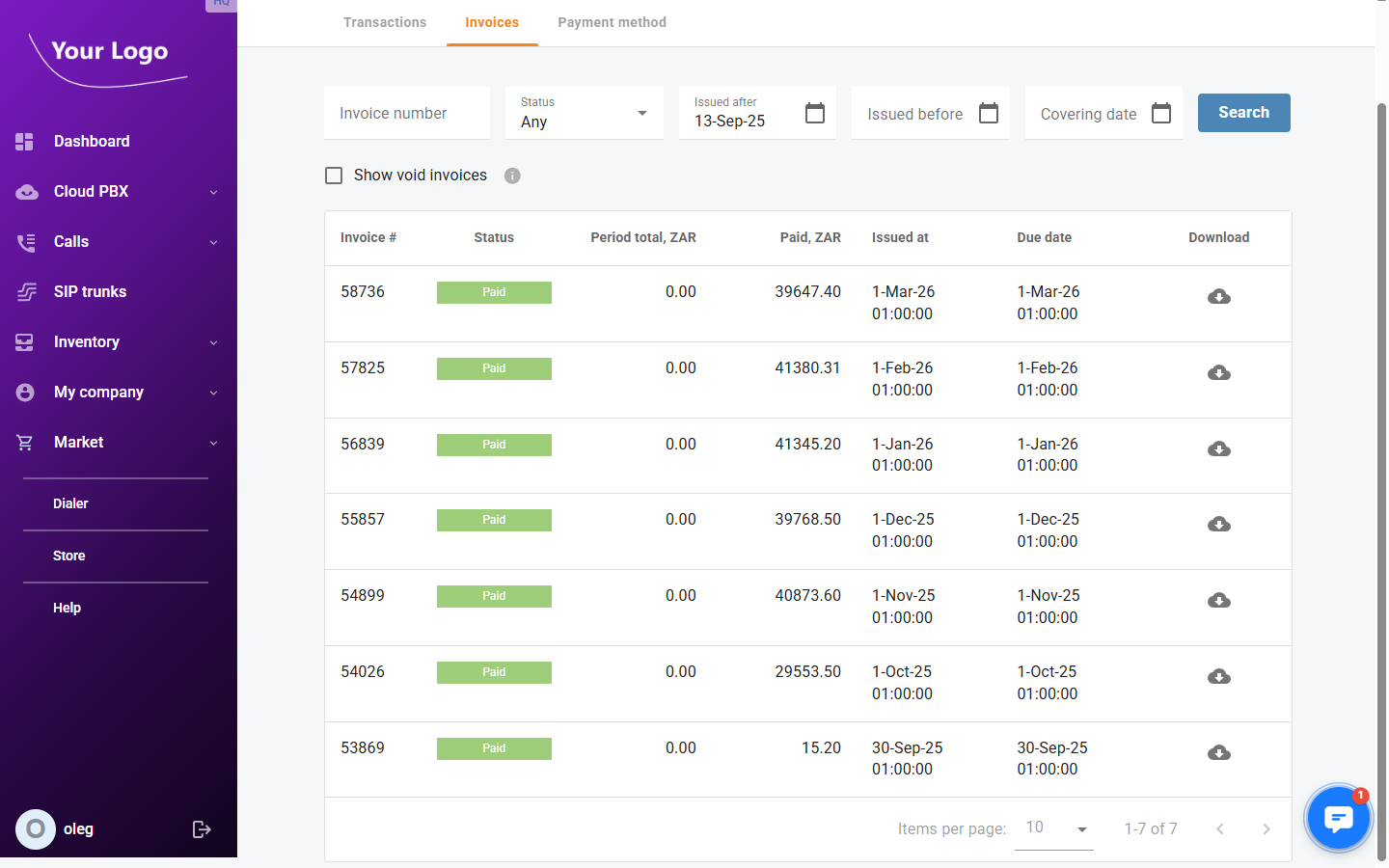Image resolution: width=1389 pixels, height=868 pixels.
Task: Click the Search button
Action: pyautogui.click(x=1243, y=113)
